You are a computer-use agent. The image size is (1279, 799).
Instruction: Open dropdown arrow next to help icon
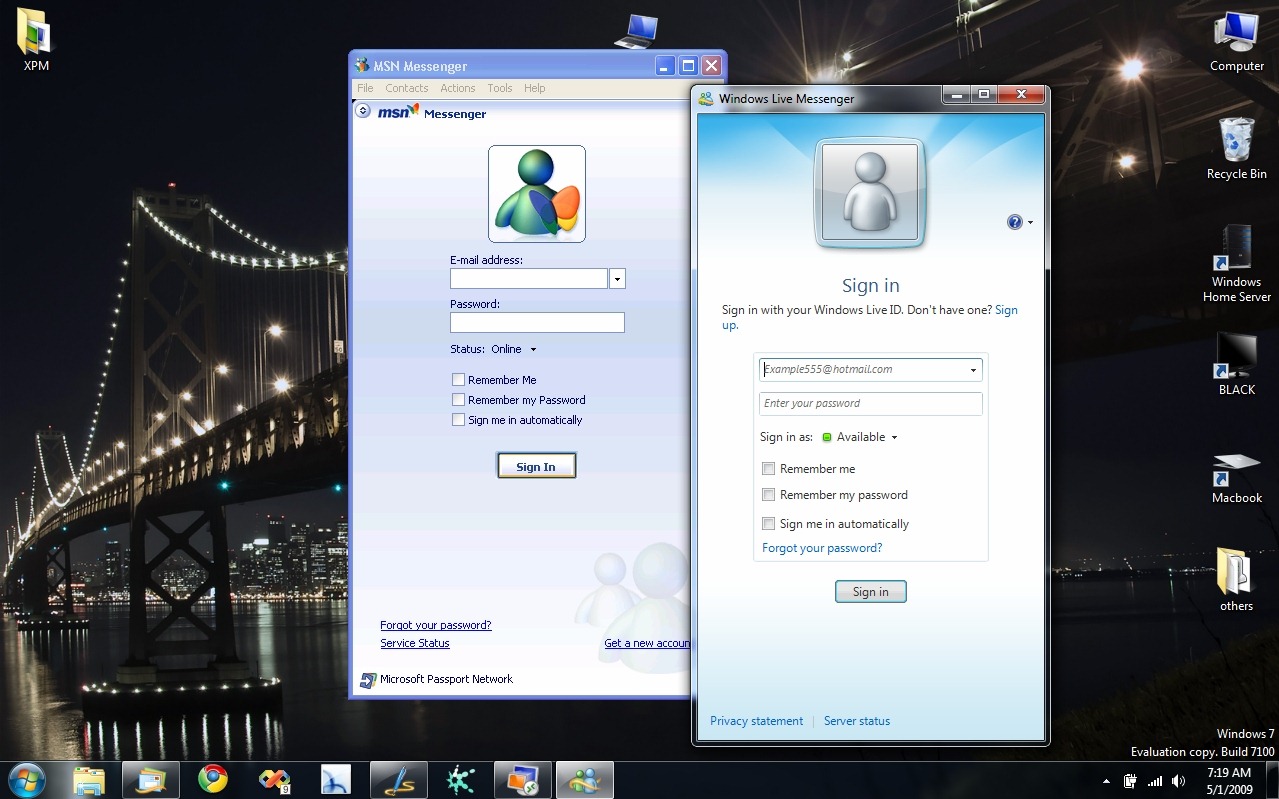click(x=1030, y=222)
